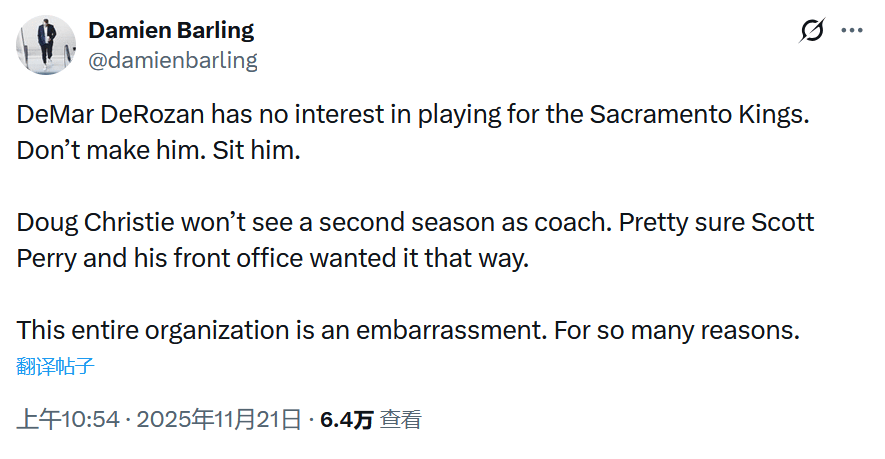Click the 'Sacramento Kings' text
The height and width of the screenshot is (459, 885).
point(696,114)
